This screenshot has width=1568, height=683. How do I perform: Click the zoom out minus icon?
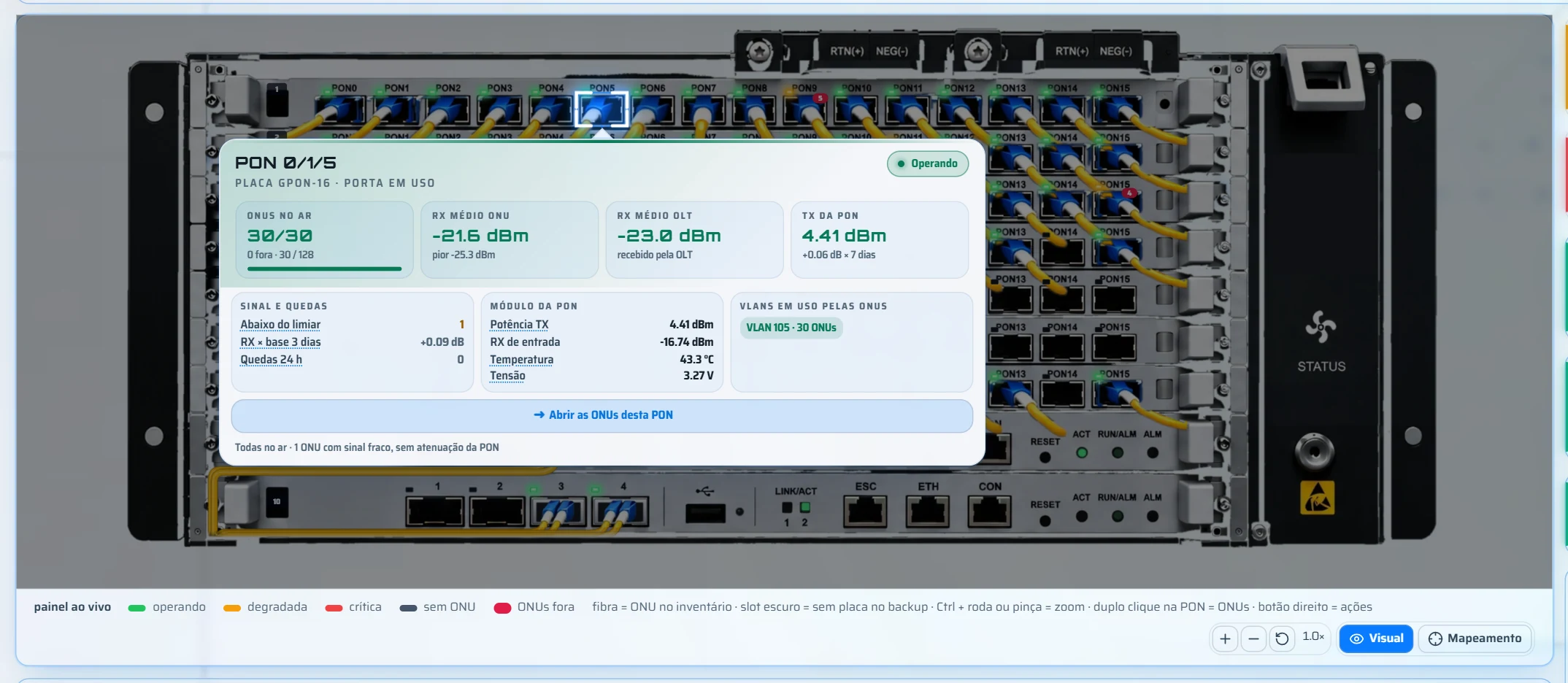tap(1253, 639)
